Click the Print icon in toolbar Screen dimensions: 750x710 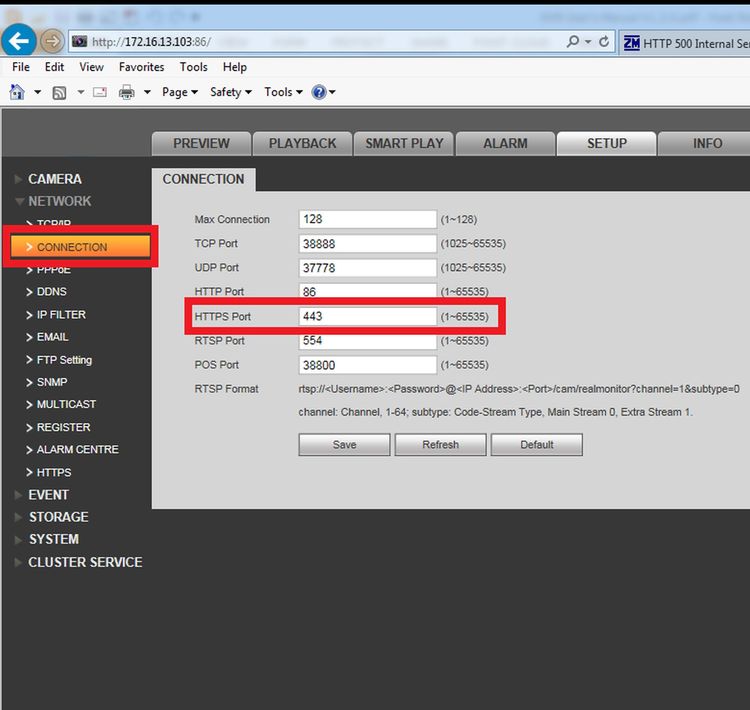pyautogui.click(x=126, y=92)
